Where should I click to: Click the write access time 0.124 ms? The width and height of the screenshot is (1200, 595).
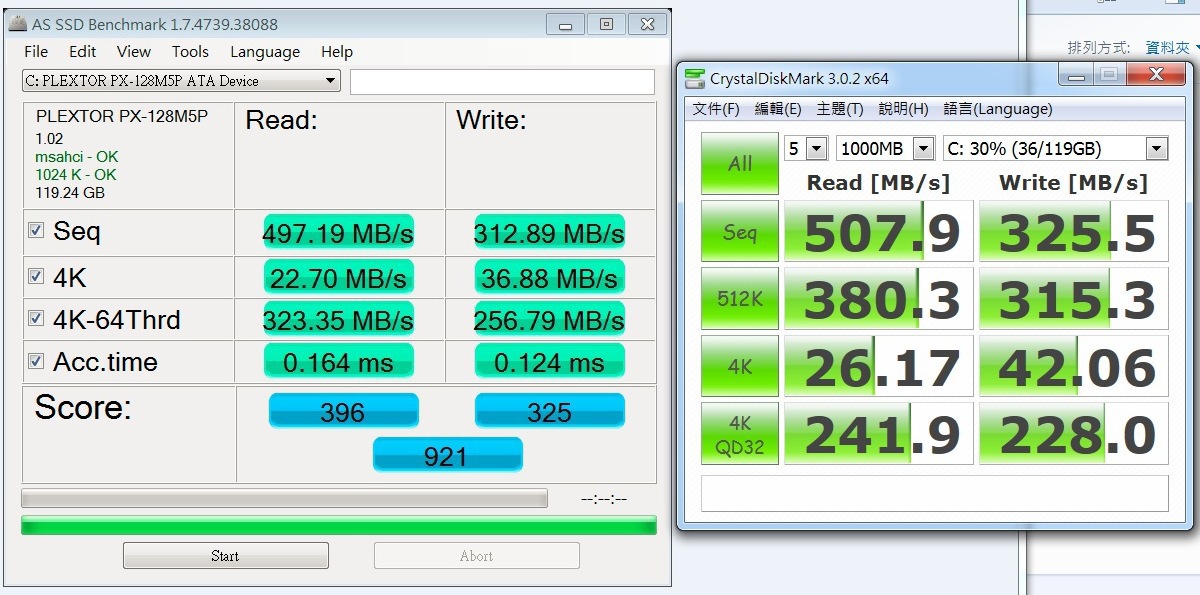(x=550, y=362)
